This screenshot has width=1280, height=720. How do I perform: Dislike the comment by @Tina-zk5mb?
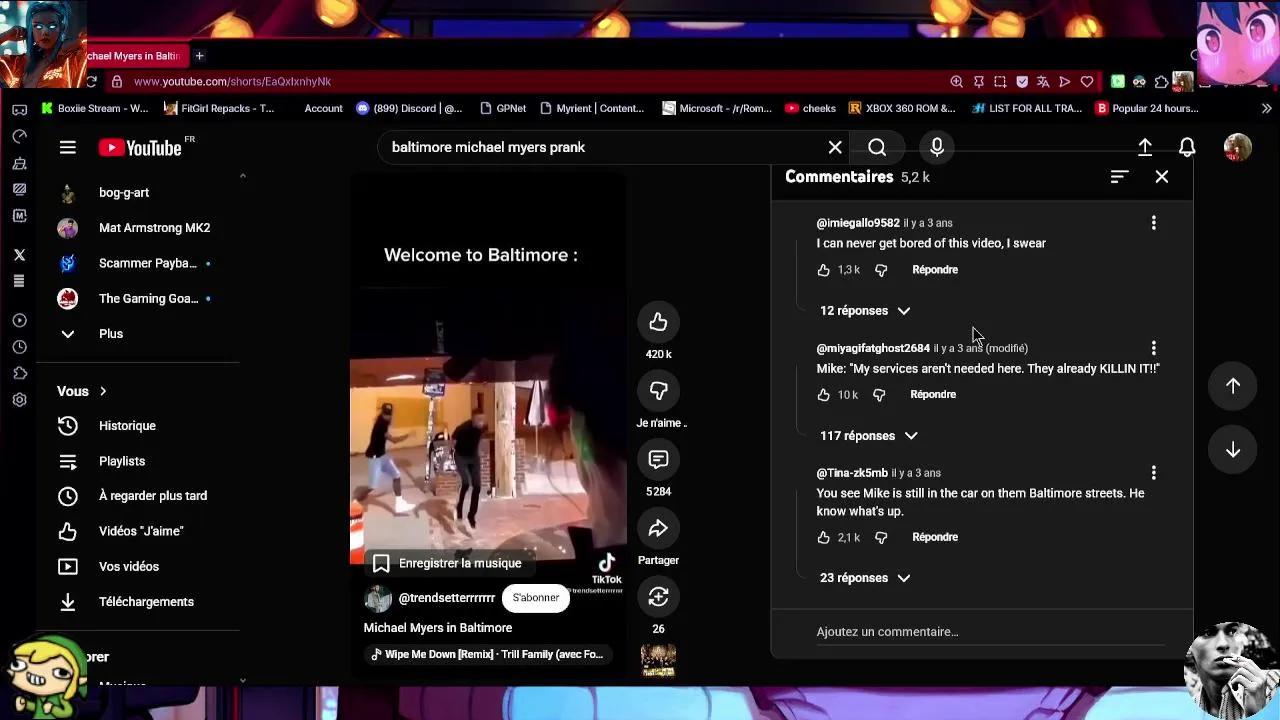coord(881,538)
